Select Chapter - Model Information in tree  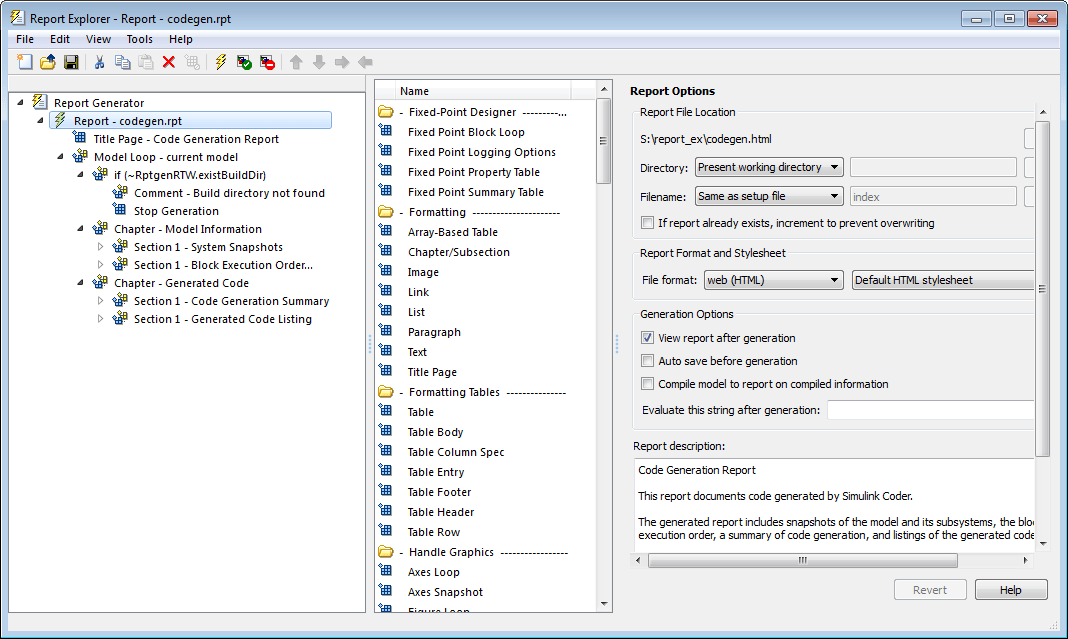[187, 229]
